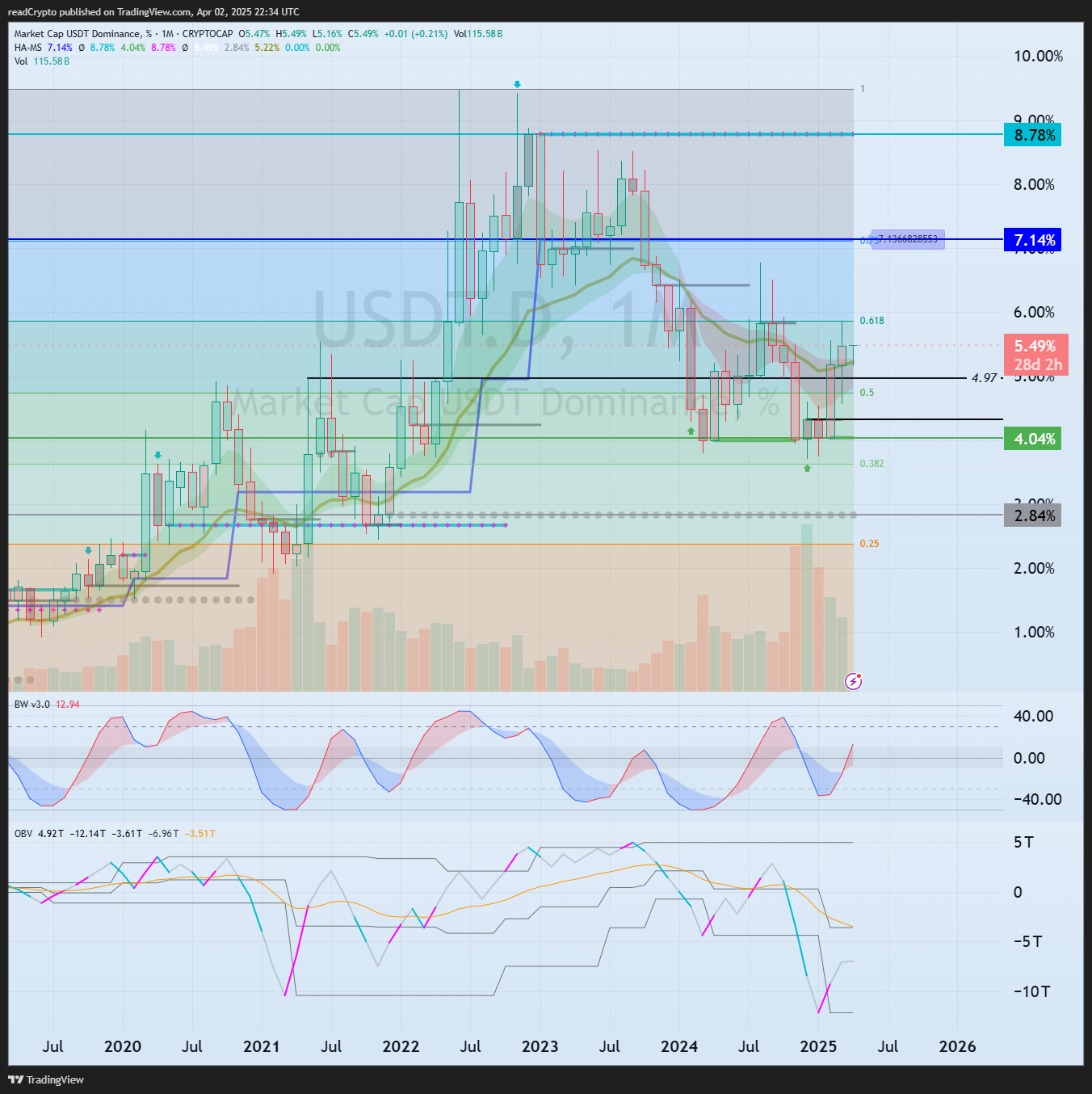This screenshot has width=1092, height=1094.
Task: Click the TradingView logo at bottom left
Action: (x=46, y=1079)
